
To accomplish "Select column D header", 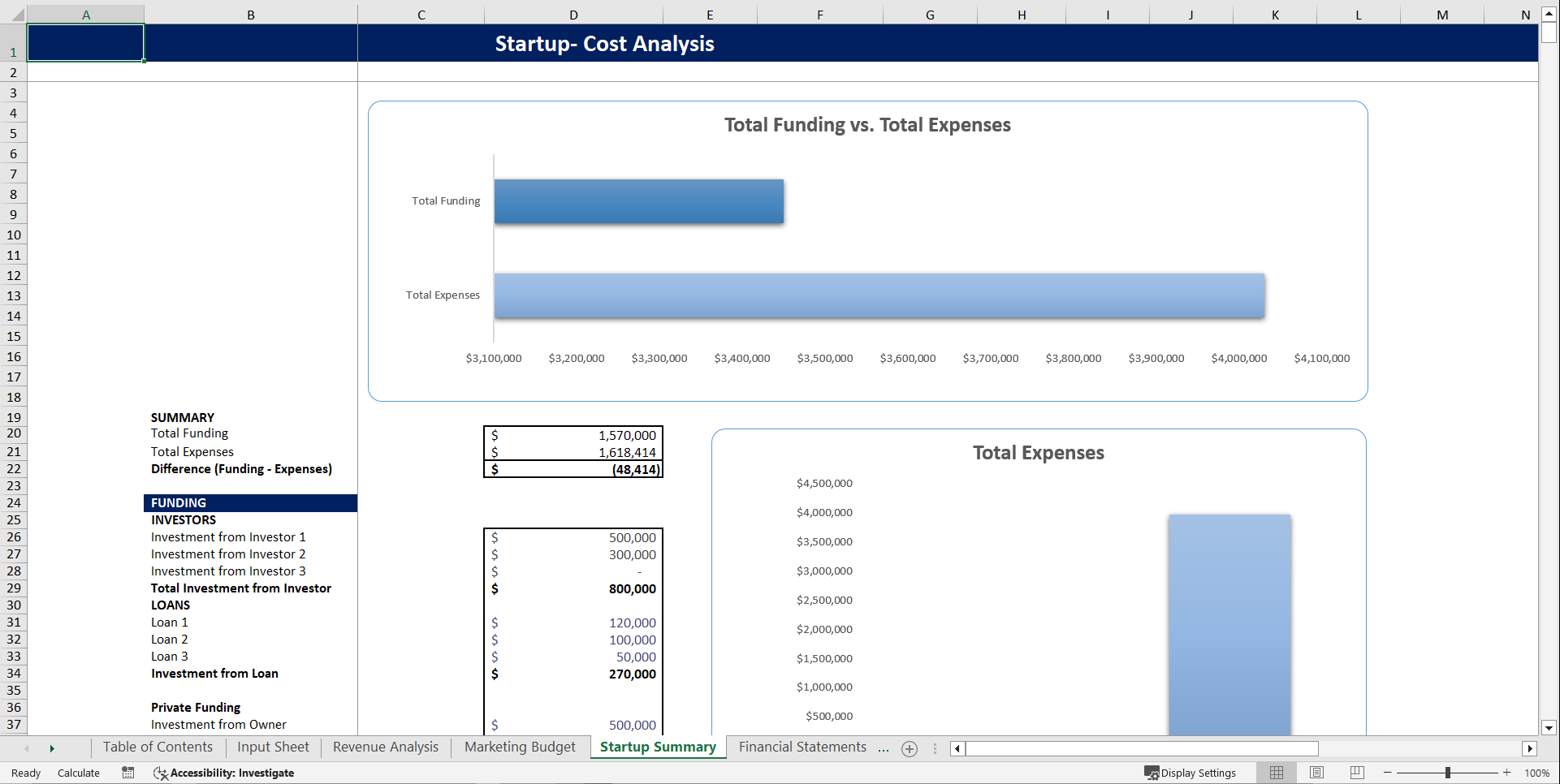I will coord(573,15).
